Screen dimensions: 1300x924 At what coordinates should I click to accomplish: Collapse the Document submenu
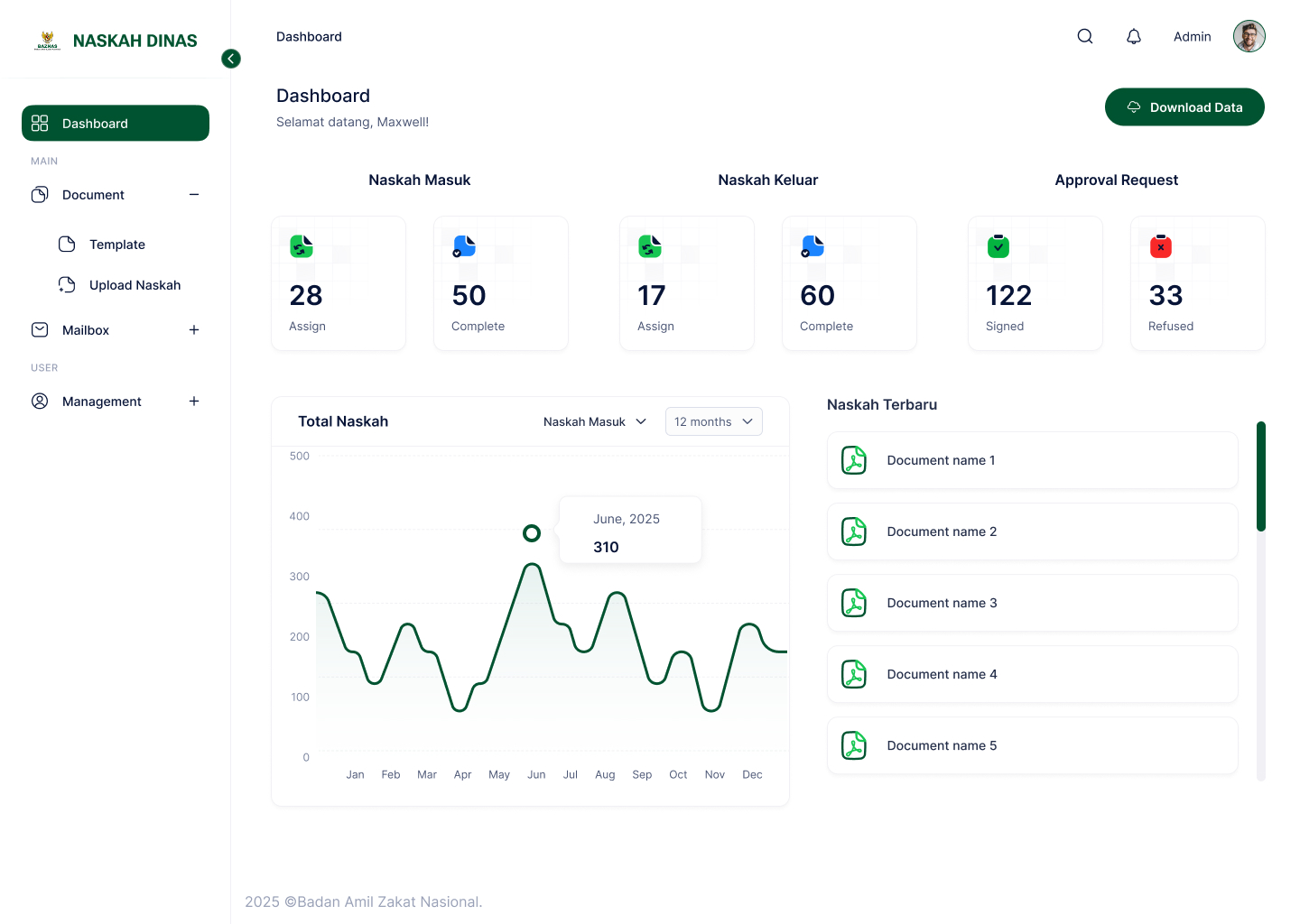click(x=194, y=195)
